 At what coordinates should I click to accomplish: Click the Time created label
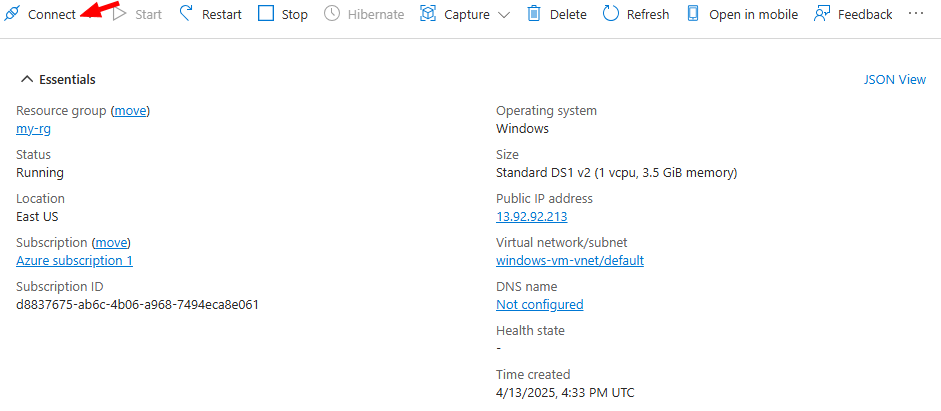click(x=533, y=374)
